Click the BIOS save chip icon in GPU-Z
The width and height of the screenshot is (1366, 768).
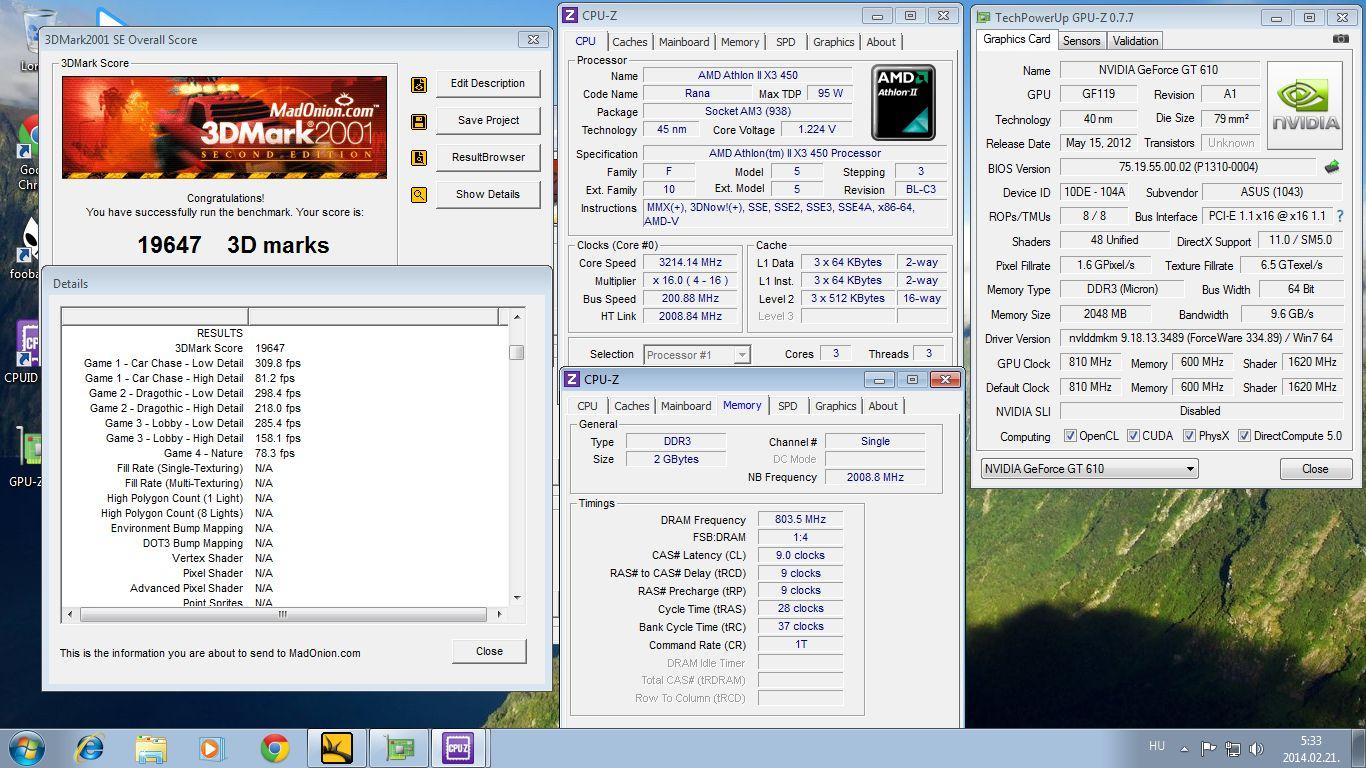click(1332, 167)
